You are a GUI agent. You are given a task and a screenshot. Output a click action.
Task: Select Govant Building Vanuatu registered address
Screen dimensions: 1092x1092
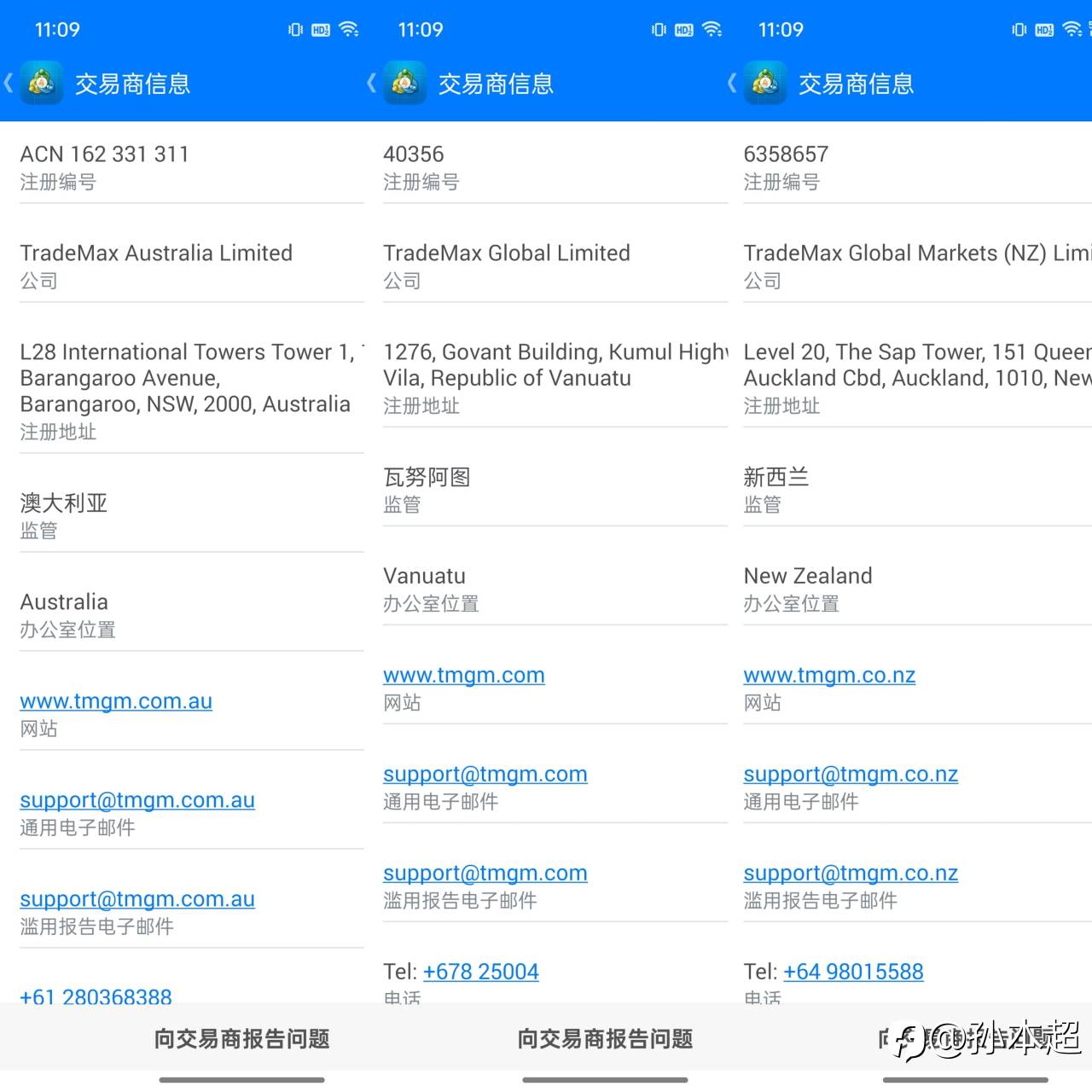coord(555,365)
